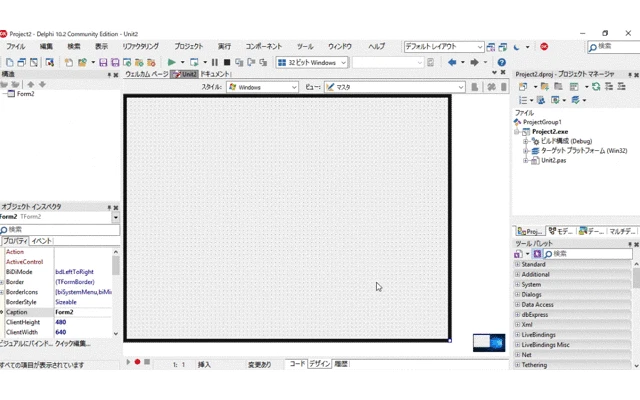The height and width of the screenshot is (400, 640).
Task: Open the ヘルプ menu
Action: click(376, 47)
